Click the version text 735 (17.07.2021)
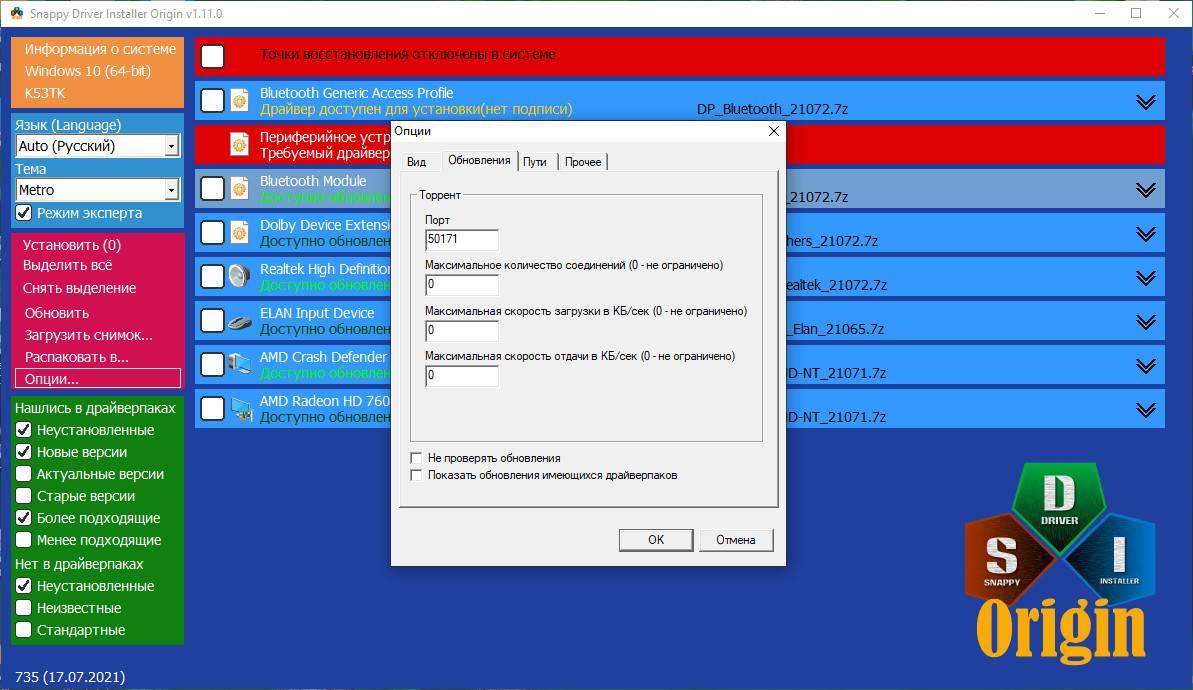1193x690 pixels. (70, 676)
